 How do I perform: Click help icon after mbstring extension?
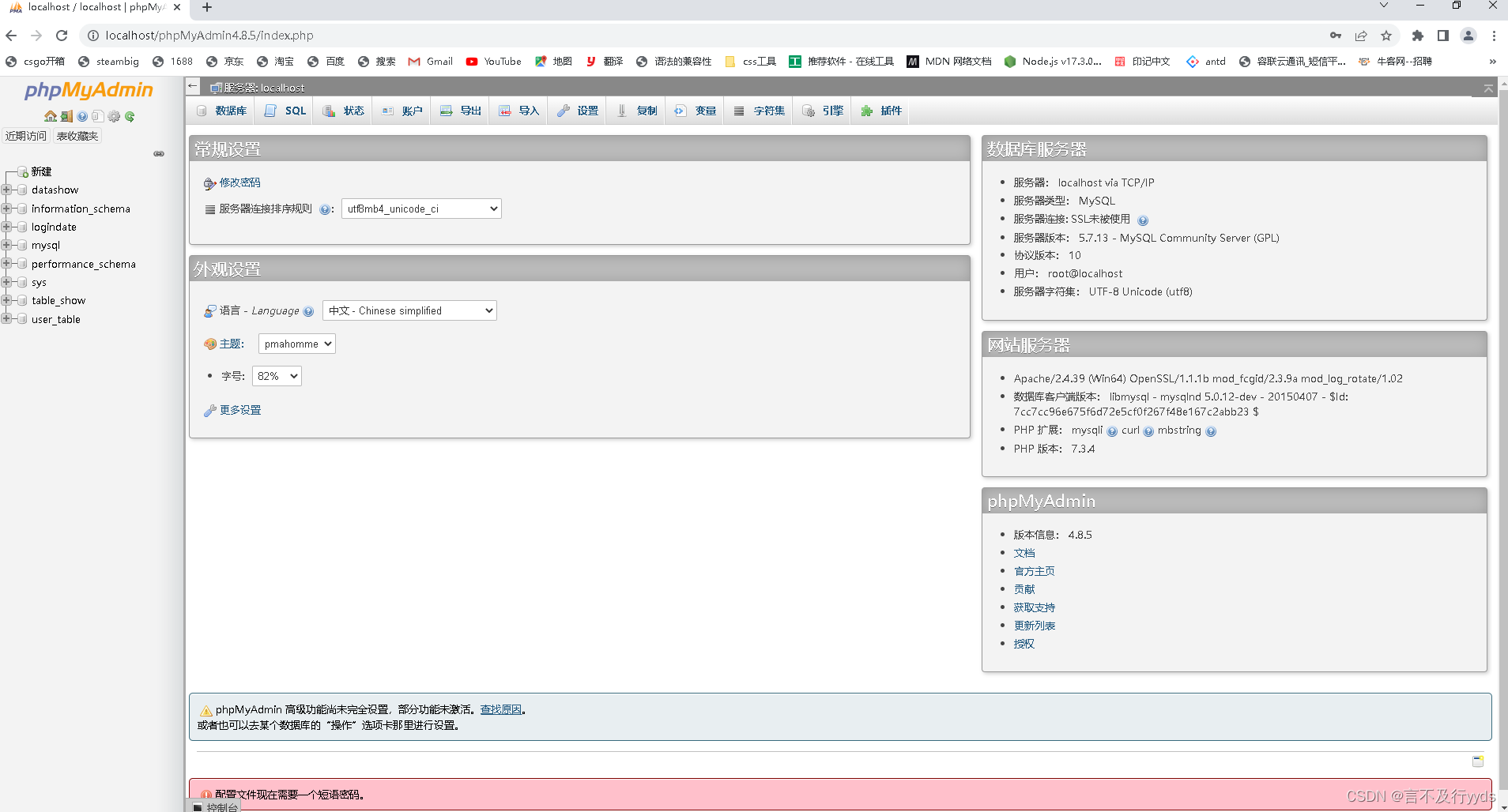point(1211,431)
